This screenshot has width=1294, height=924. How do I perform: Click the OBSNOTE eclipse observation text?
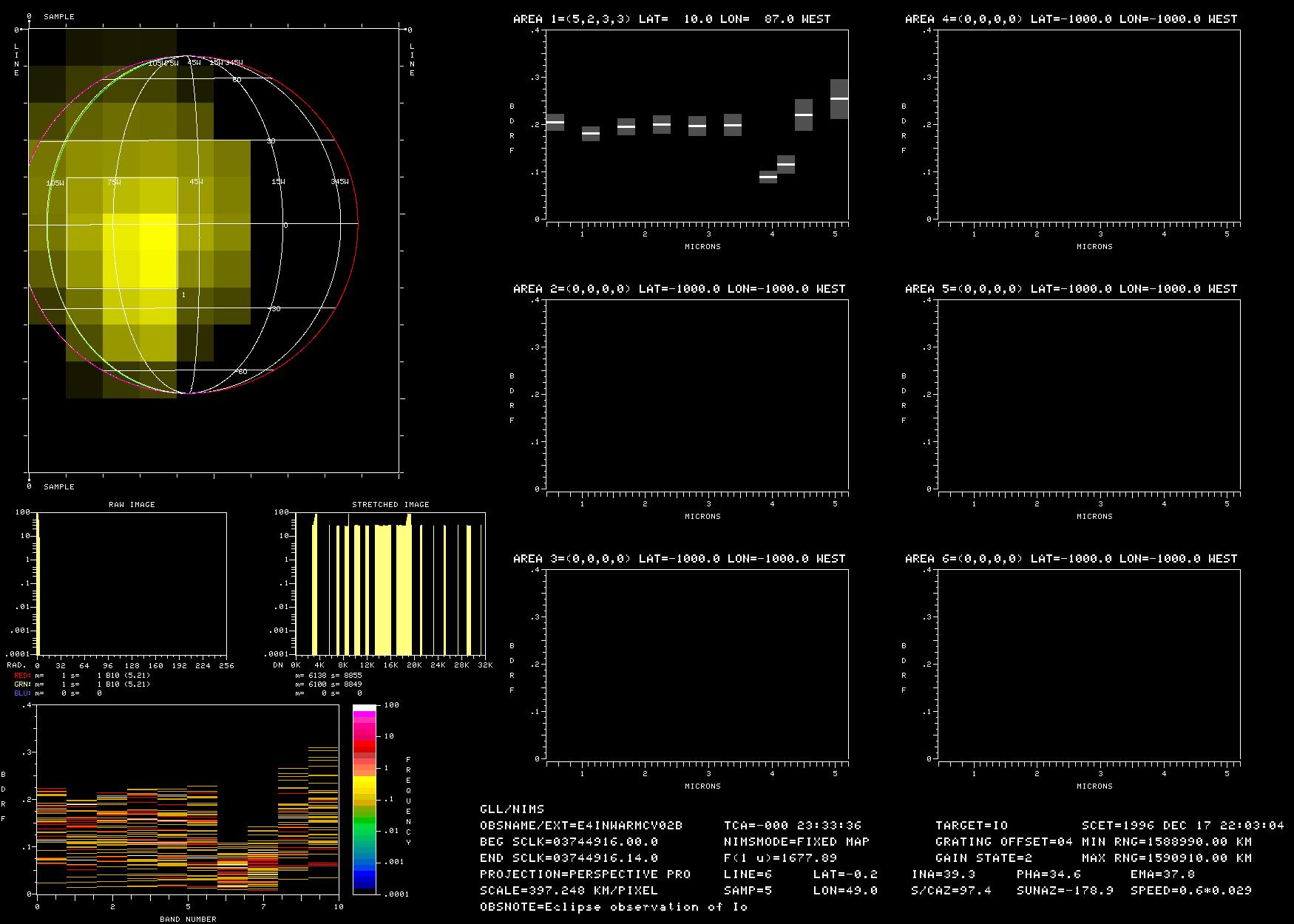[x=614, y=907]
